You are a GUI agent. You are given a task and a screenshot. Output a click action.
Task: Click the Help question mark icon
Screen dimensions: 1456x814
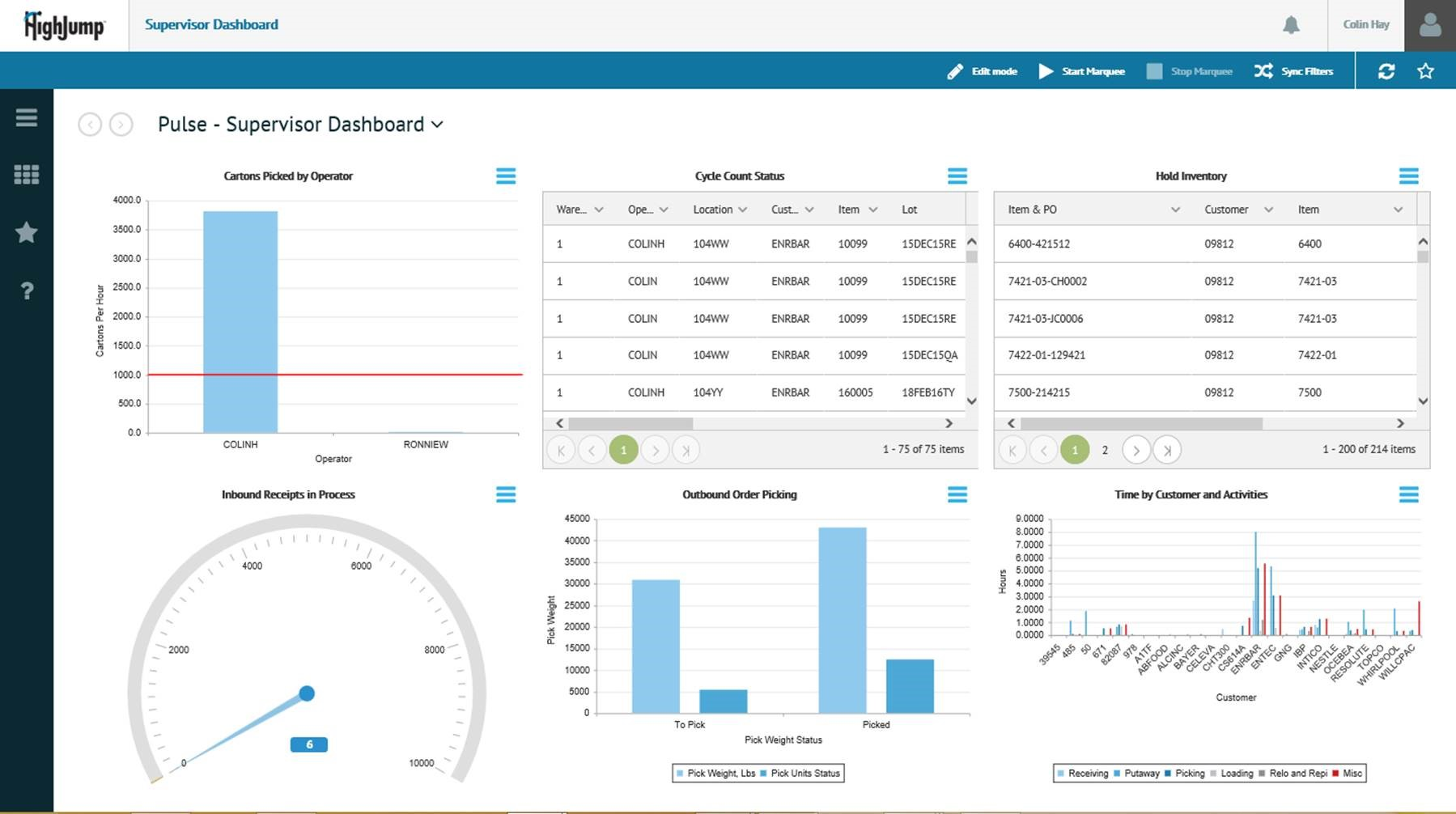pyautogui.click(x=26, y=290)
